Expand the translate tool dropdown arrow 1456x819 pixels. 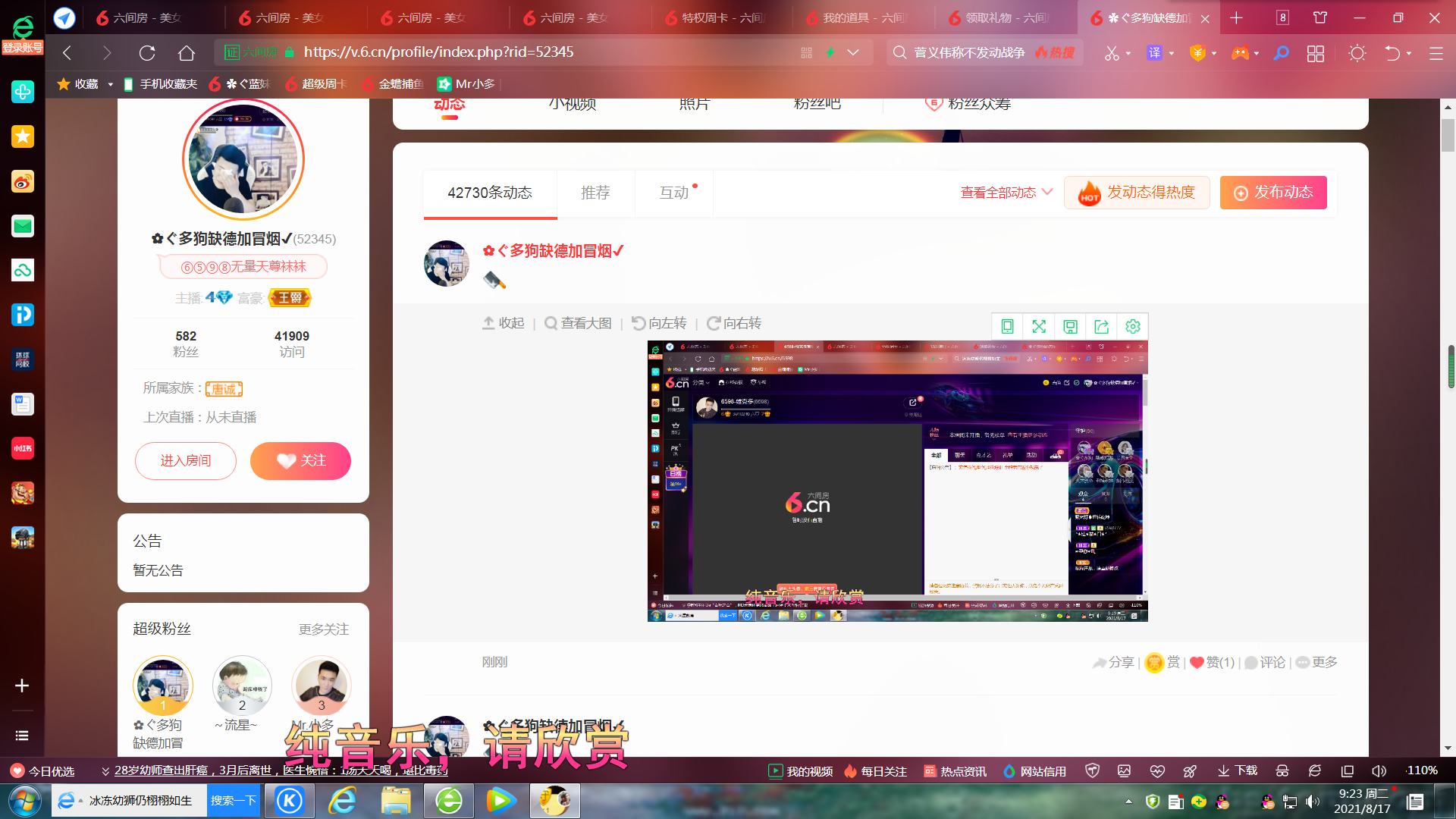(x=1172, y=54)
